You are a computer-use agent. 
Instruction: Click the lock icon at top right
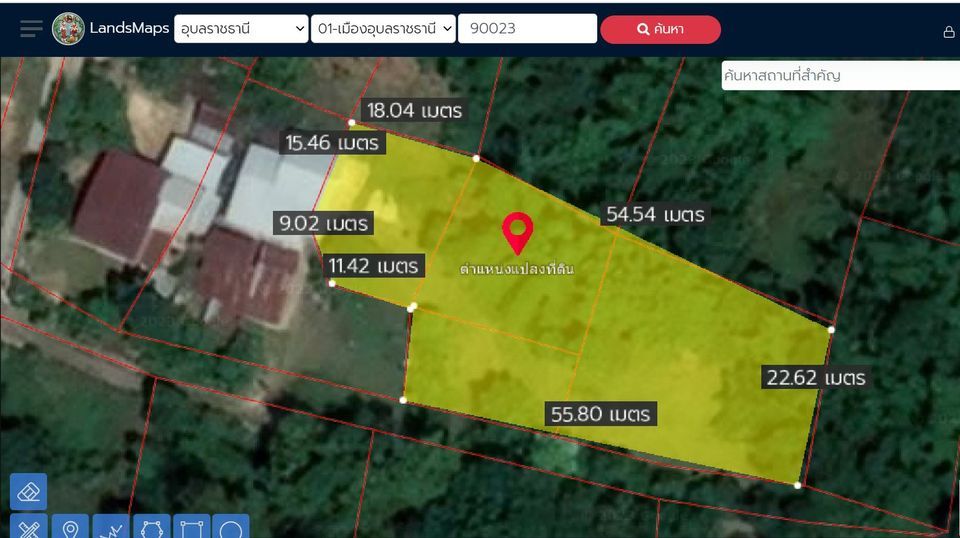point(948,32)
